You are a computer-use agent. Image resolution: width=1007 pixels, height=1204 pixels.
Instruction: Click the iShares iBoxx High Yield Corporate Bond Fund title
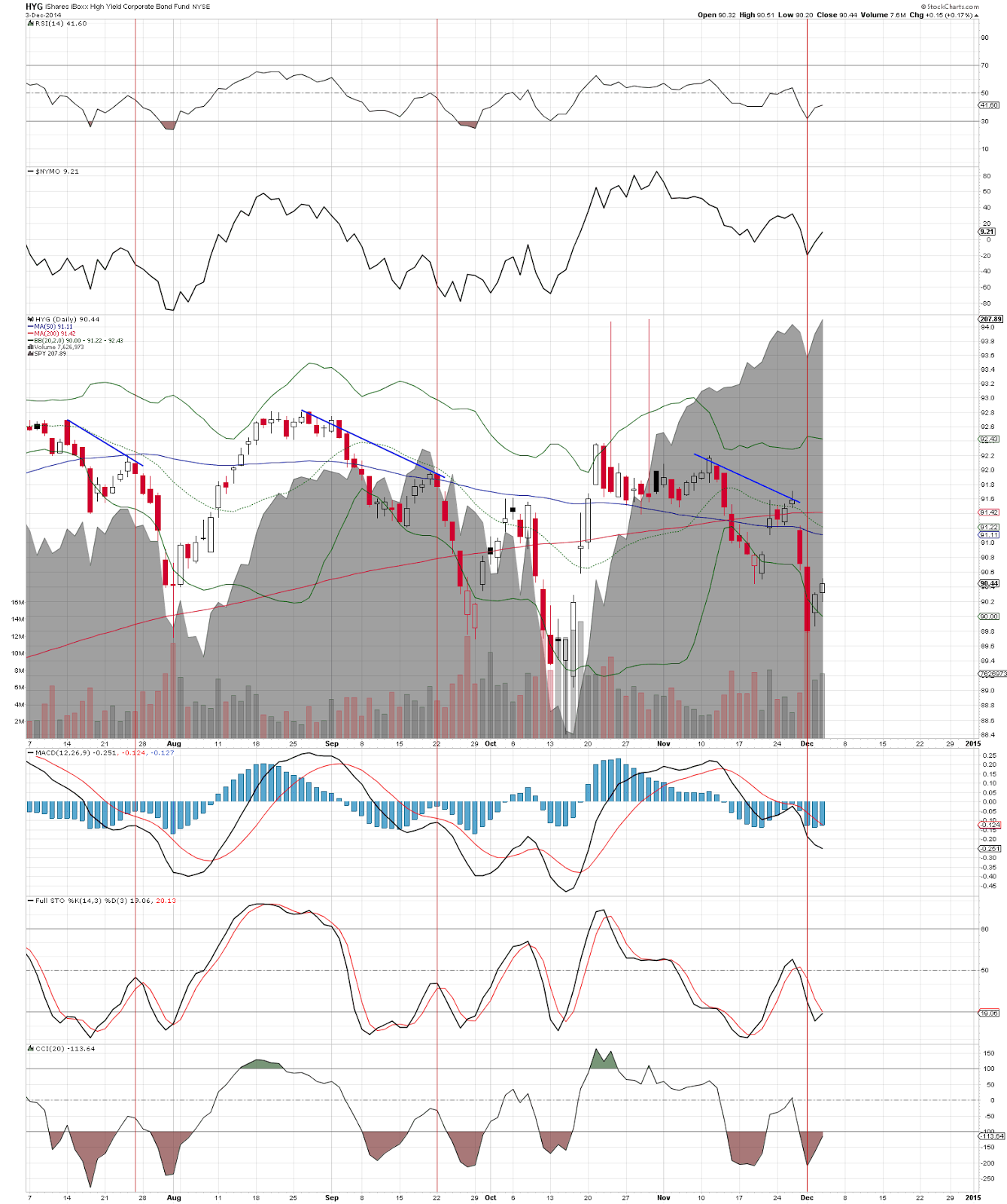click(x=118, y=7)
